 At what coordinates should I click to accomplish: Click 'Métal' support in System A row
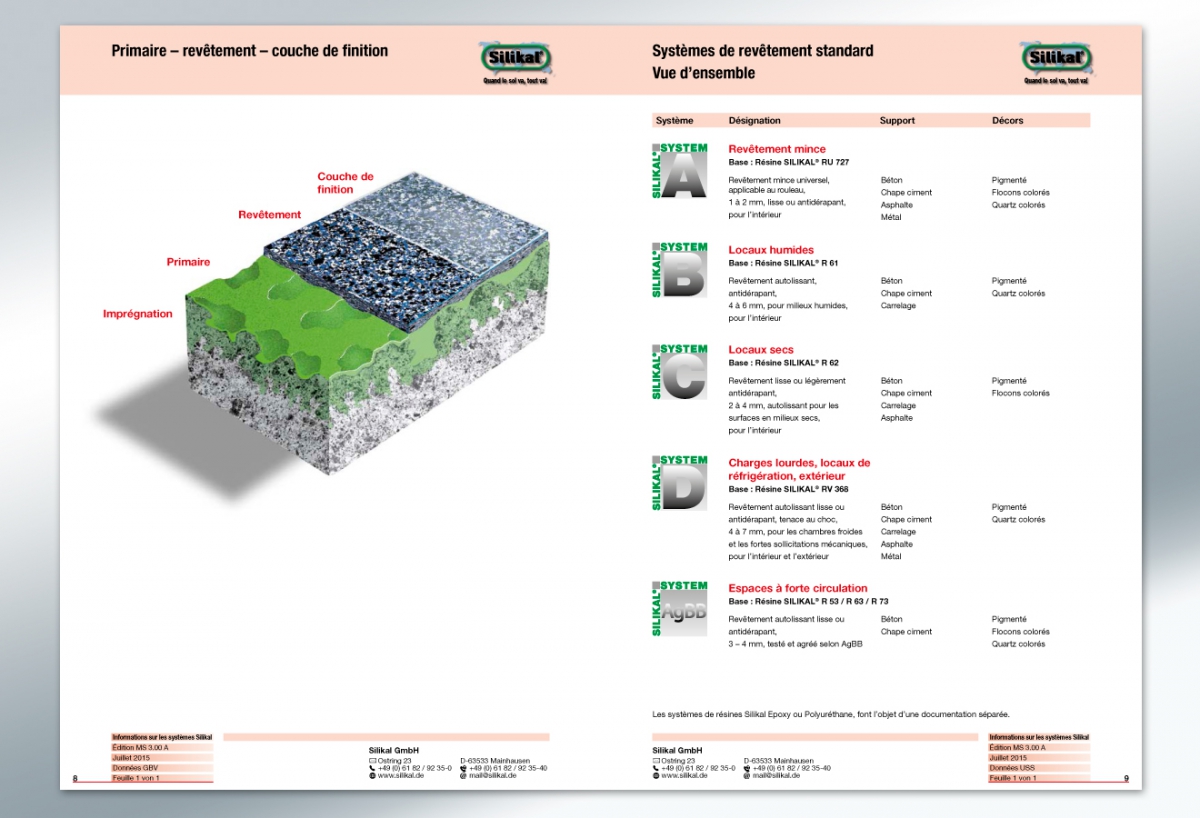point(891,217)
